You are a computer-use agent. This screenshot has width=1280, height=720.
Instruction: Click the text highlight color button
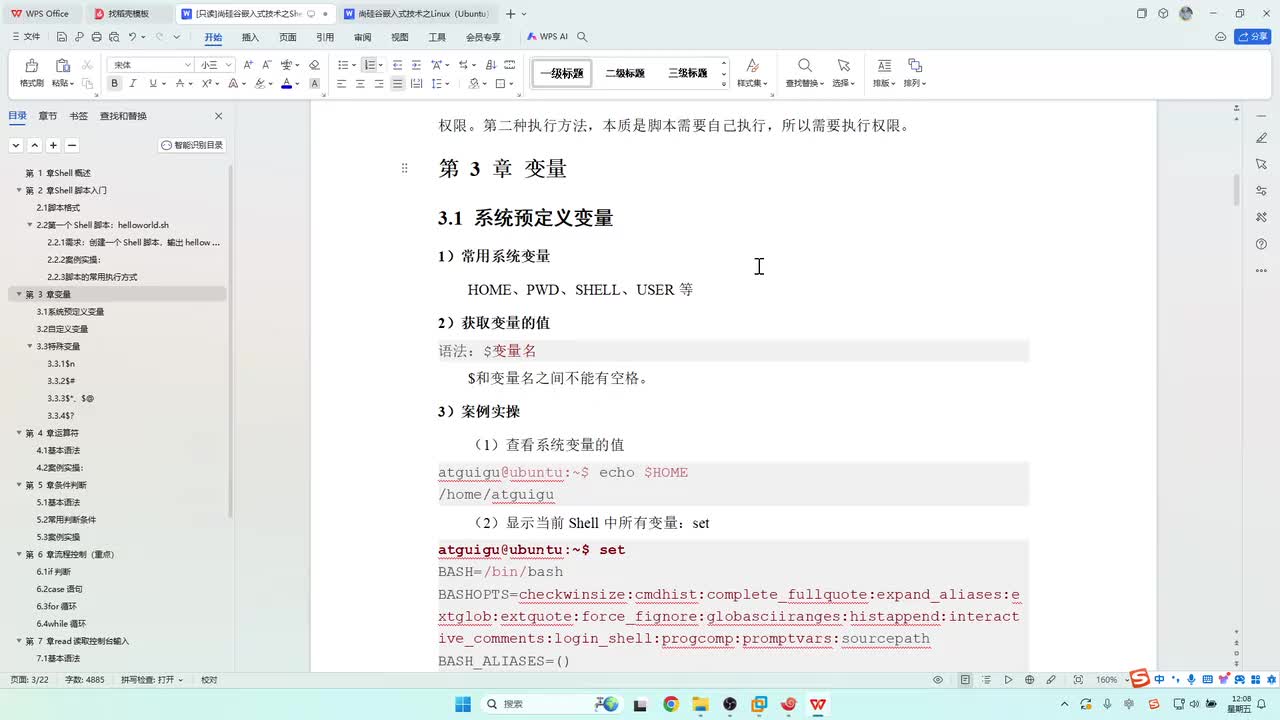point(259,84)
